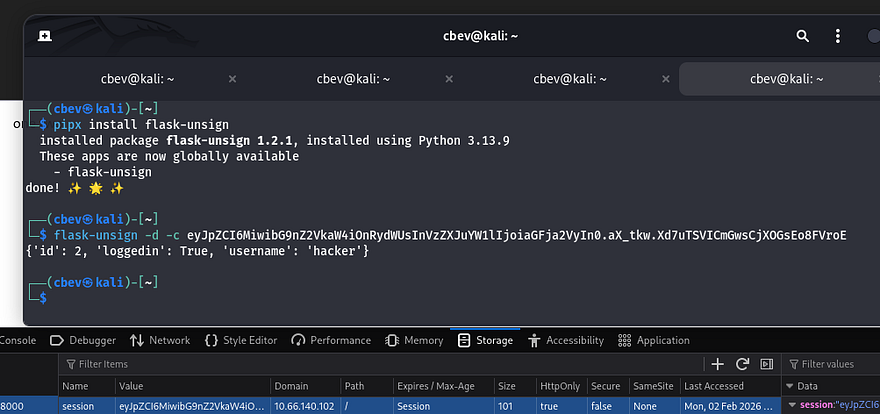
Task: Open the terminal three-dot menu
Action: (x=838, y=36)
